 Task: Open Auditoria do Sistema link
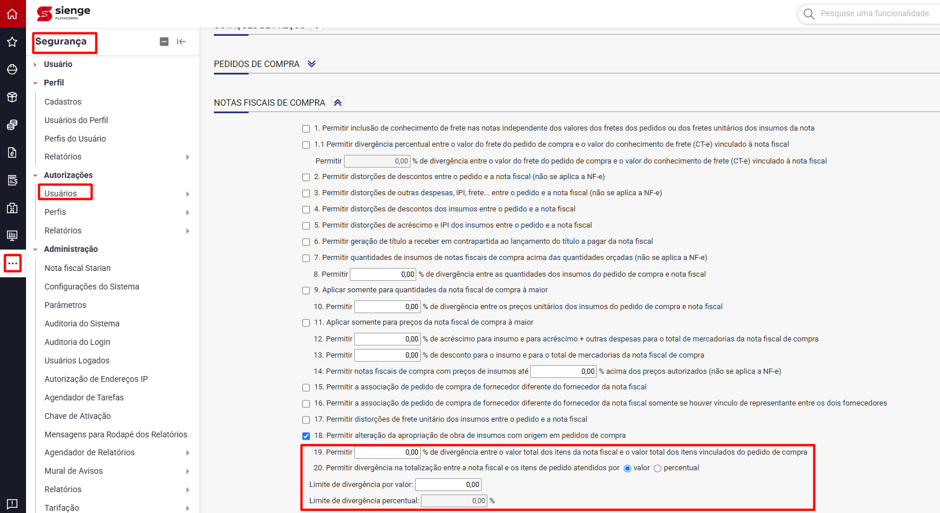click(82, 324)
